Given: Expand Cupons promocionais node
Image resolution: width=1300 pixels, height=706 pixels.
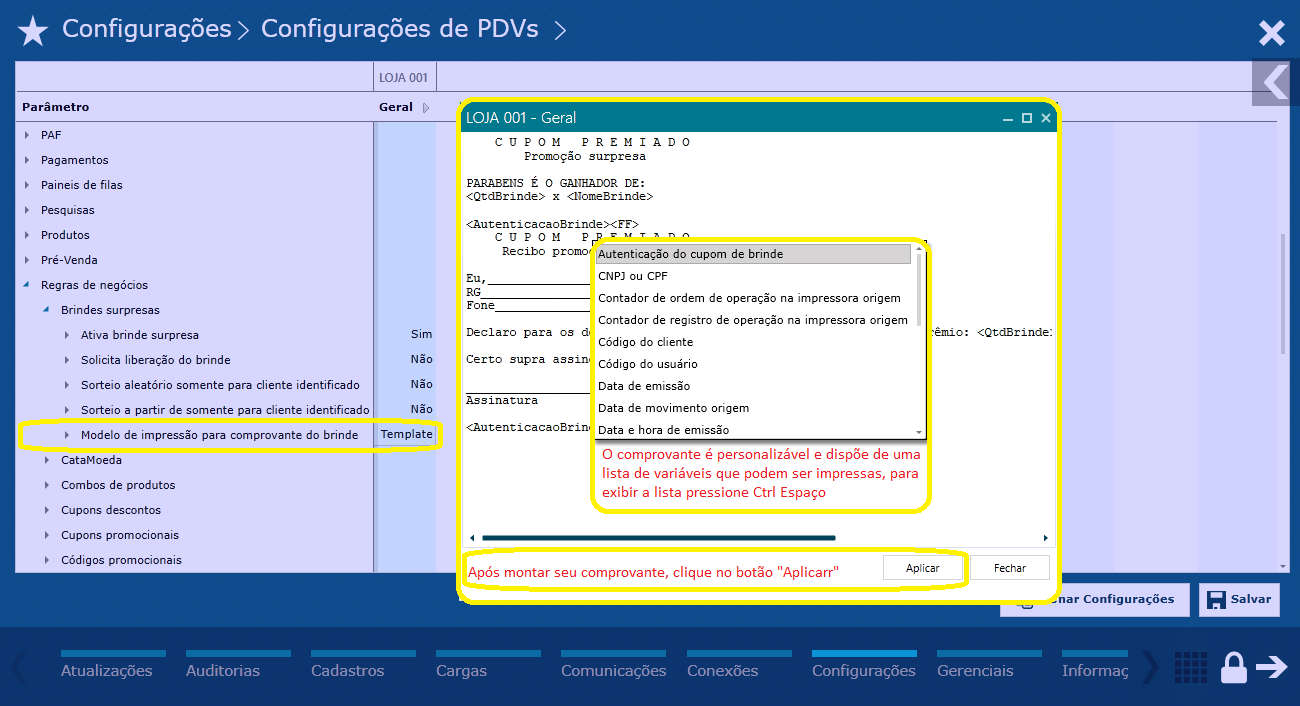Looking at the screenshot, I should (47, 535).
